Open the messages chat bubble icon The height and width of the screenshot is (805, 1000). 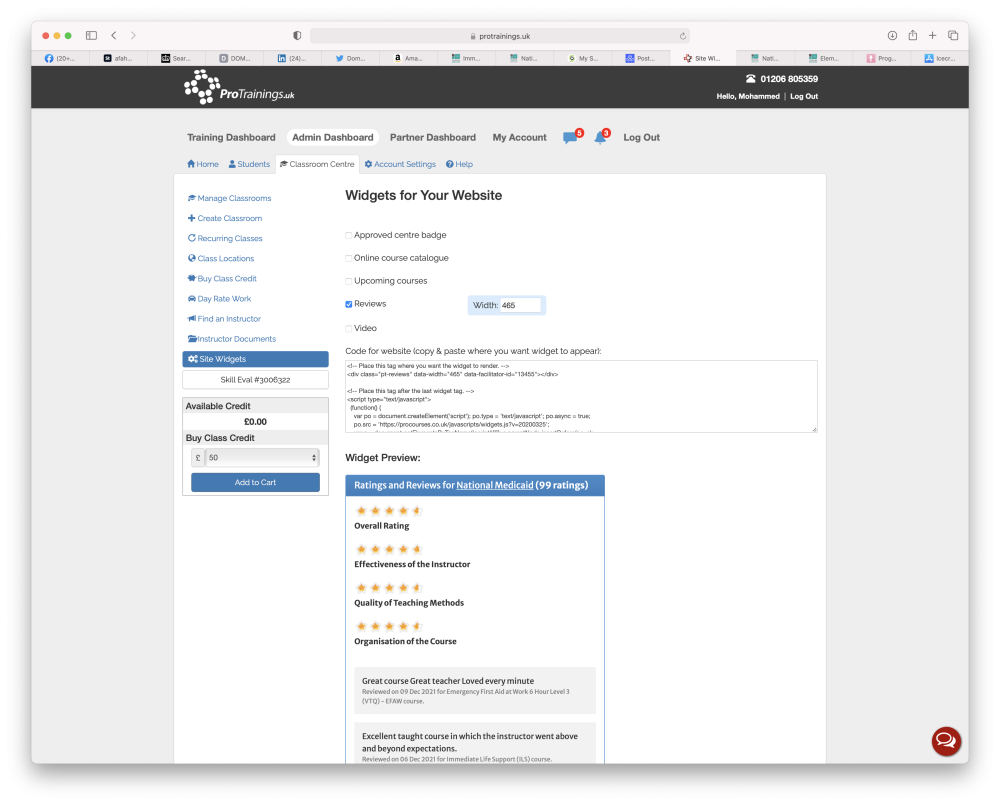tap(570, 138)
